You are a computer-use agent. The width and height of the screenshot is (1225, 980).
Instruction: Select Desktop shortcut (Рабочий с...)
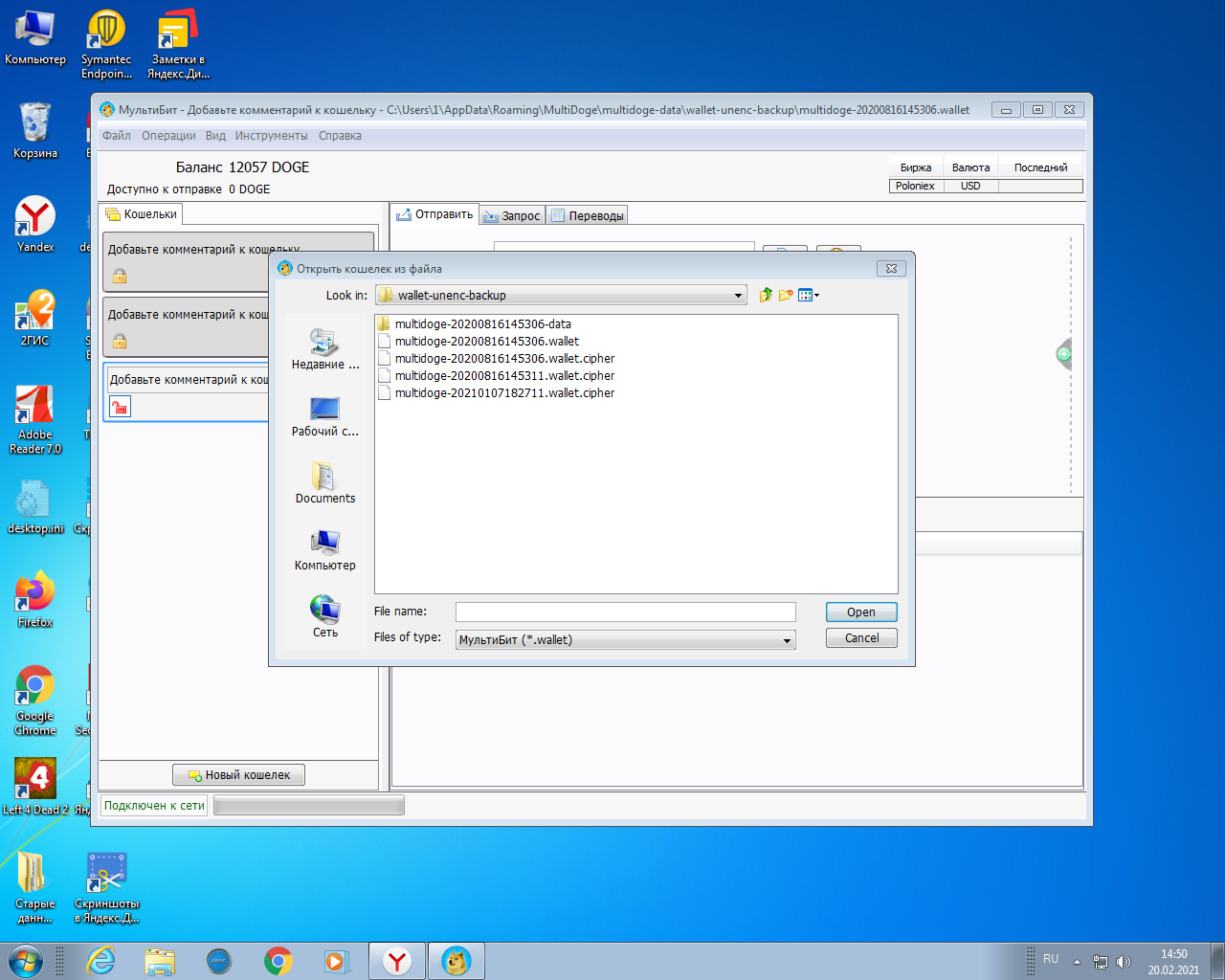tap(325, 416)
